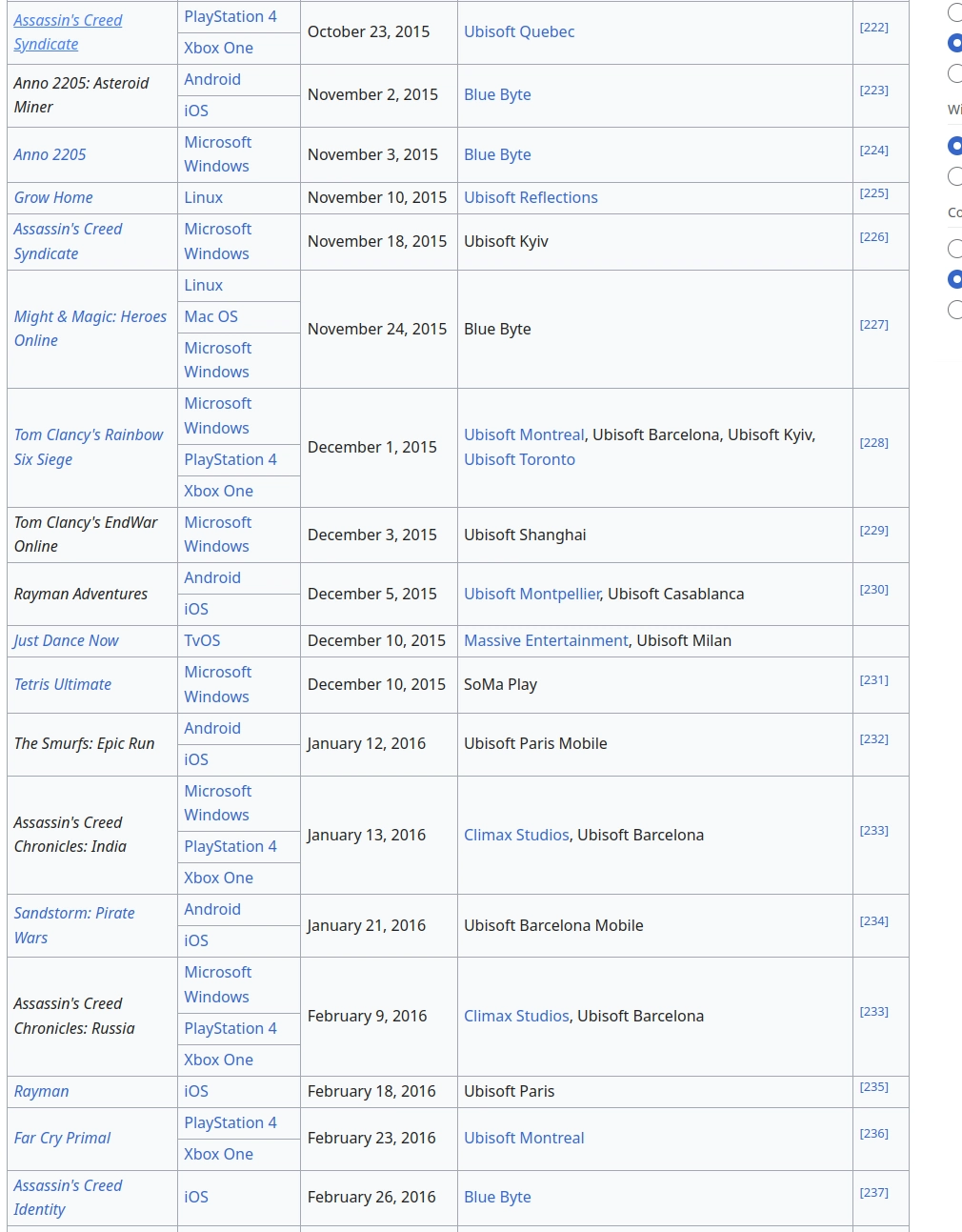This screenshot has width=962, height=1232.
Task: Click iOS in the Rayman Adventures row
Action: [196, 609]
